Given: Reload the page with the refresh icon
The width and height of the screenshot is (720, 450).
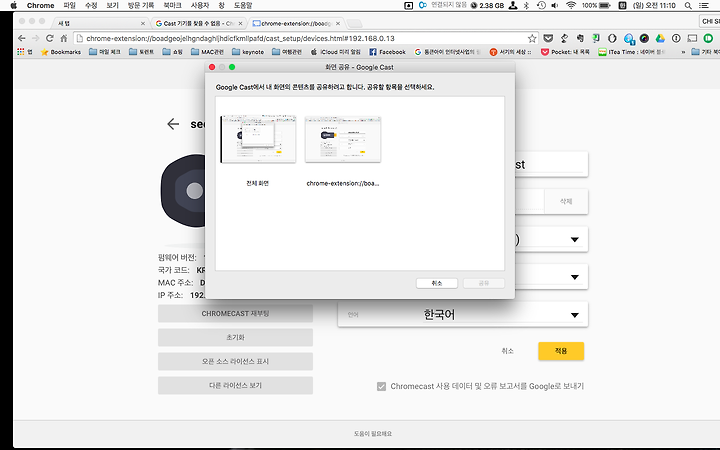Looking at the screenshot, I should click(x=50, y=38).
